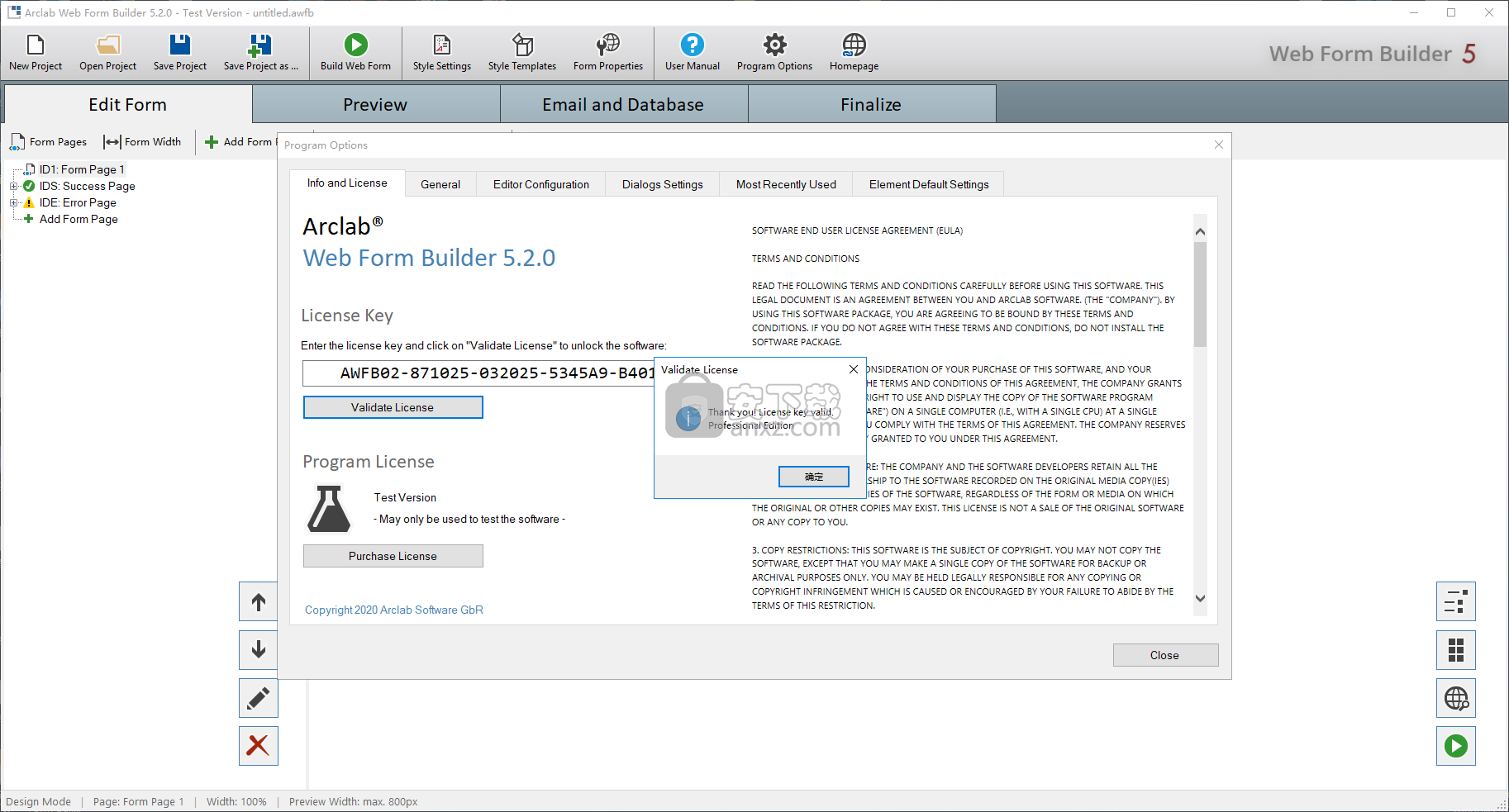Move element down with the arrow button
Viewport: 1509px width, 812px height.
[x=259, y=650]
